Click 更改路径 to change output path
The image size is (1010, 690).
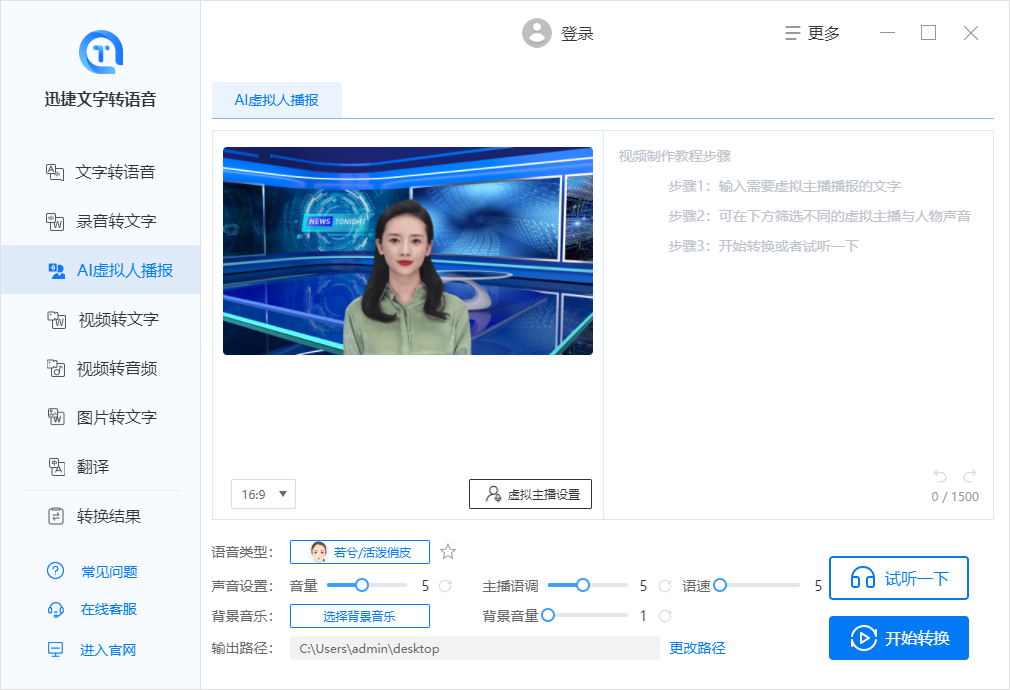pyautogui.click(x=699, y=648)
